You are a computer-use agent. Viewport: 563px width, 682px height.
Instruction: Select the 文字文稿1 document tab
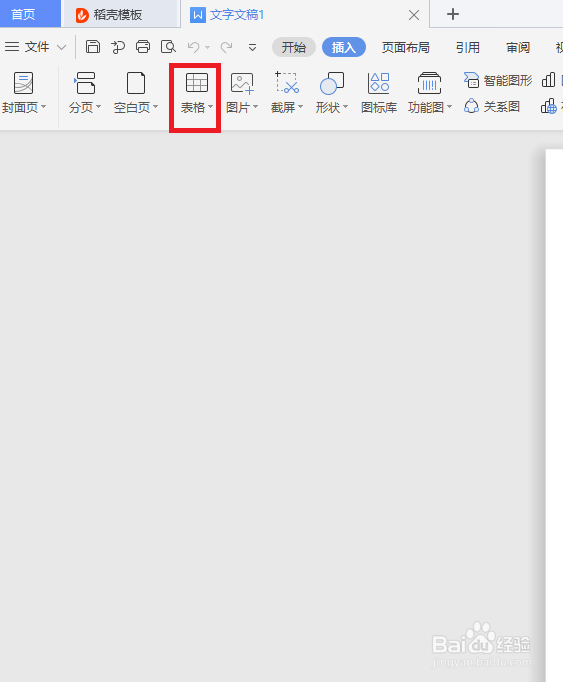pos(237,15)
